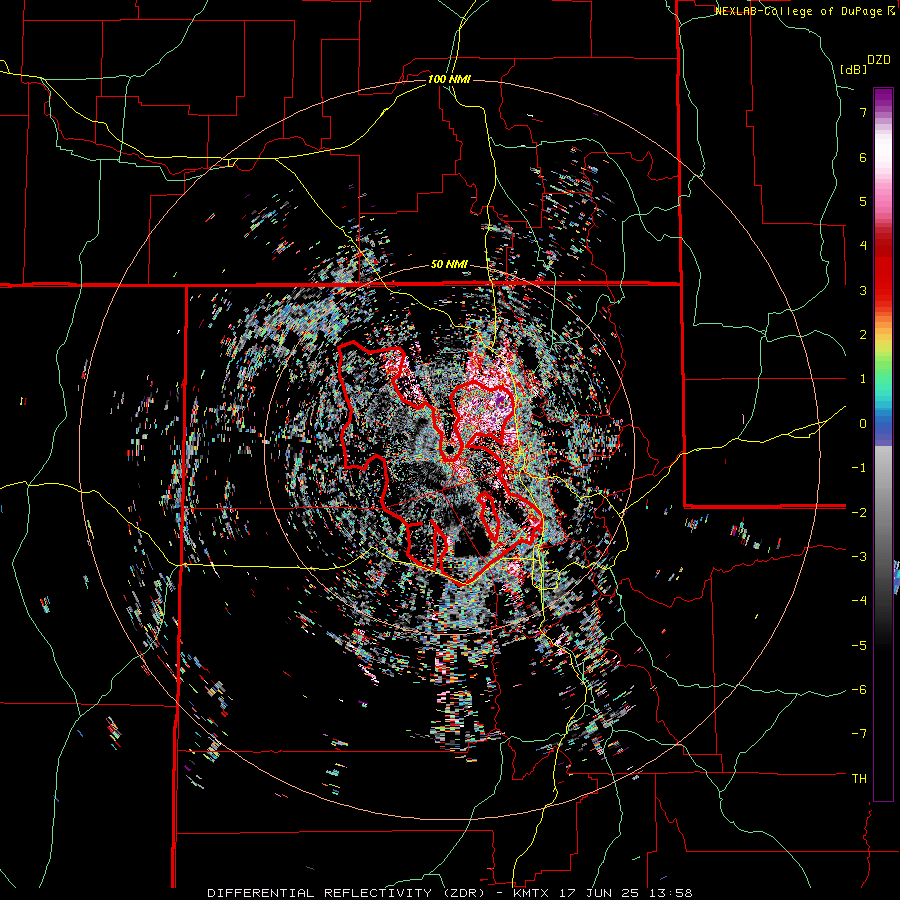This screenshot has height=900, width=900.
Task: Select the 7 dB tick label
Action: [x=863, y=112]
